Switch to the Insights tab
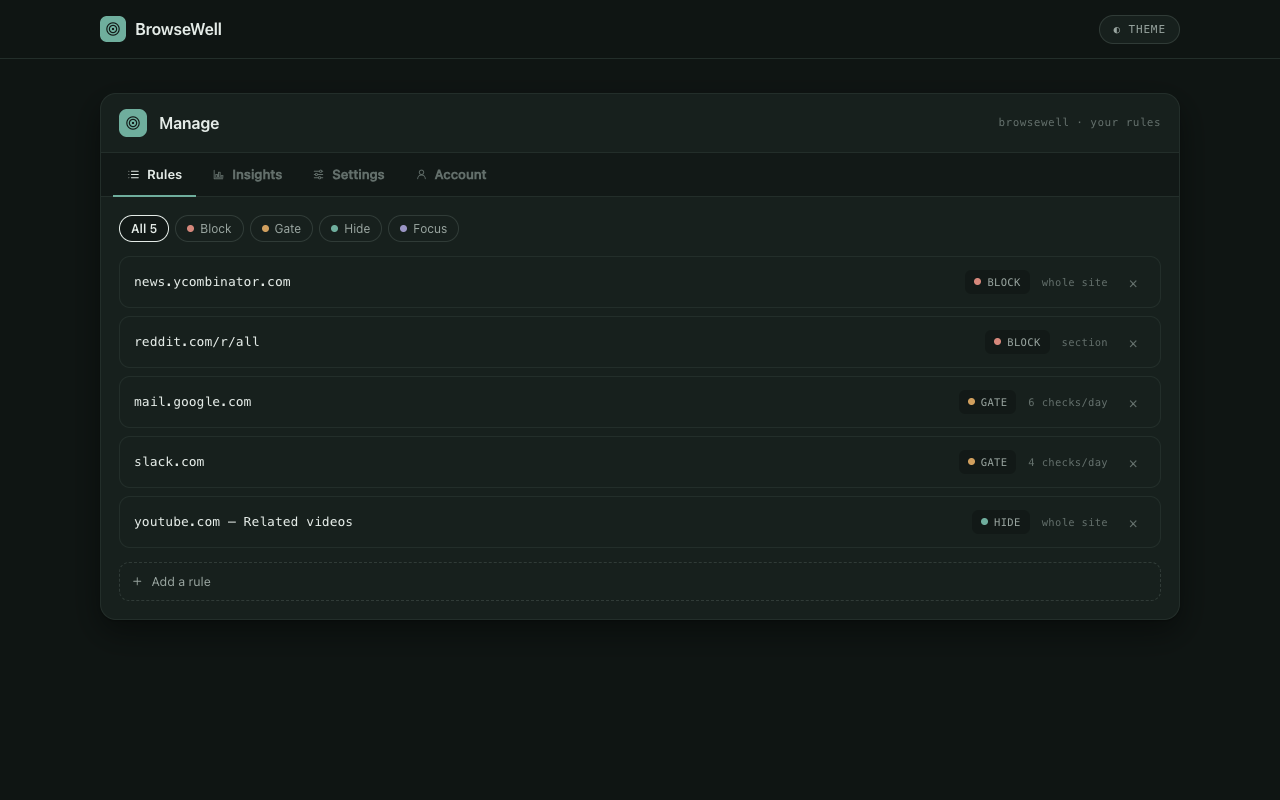 coord(247,175)
